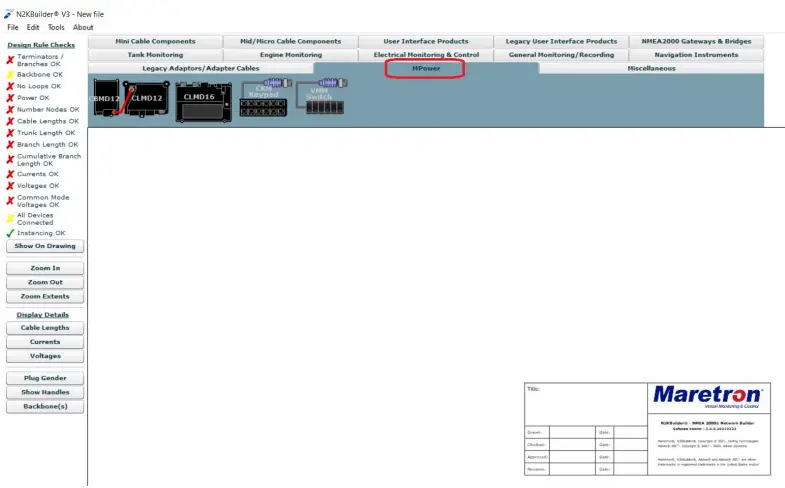The height and width of the screenshot is (488, 785).
Task: Click the All Devices Connected status icon
Action: click(x=10, y=219)
